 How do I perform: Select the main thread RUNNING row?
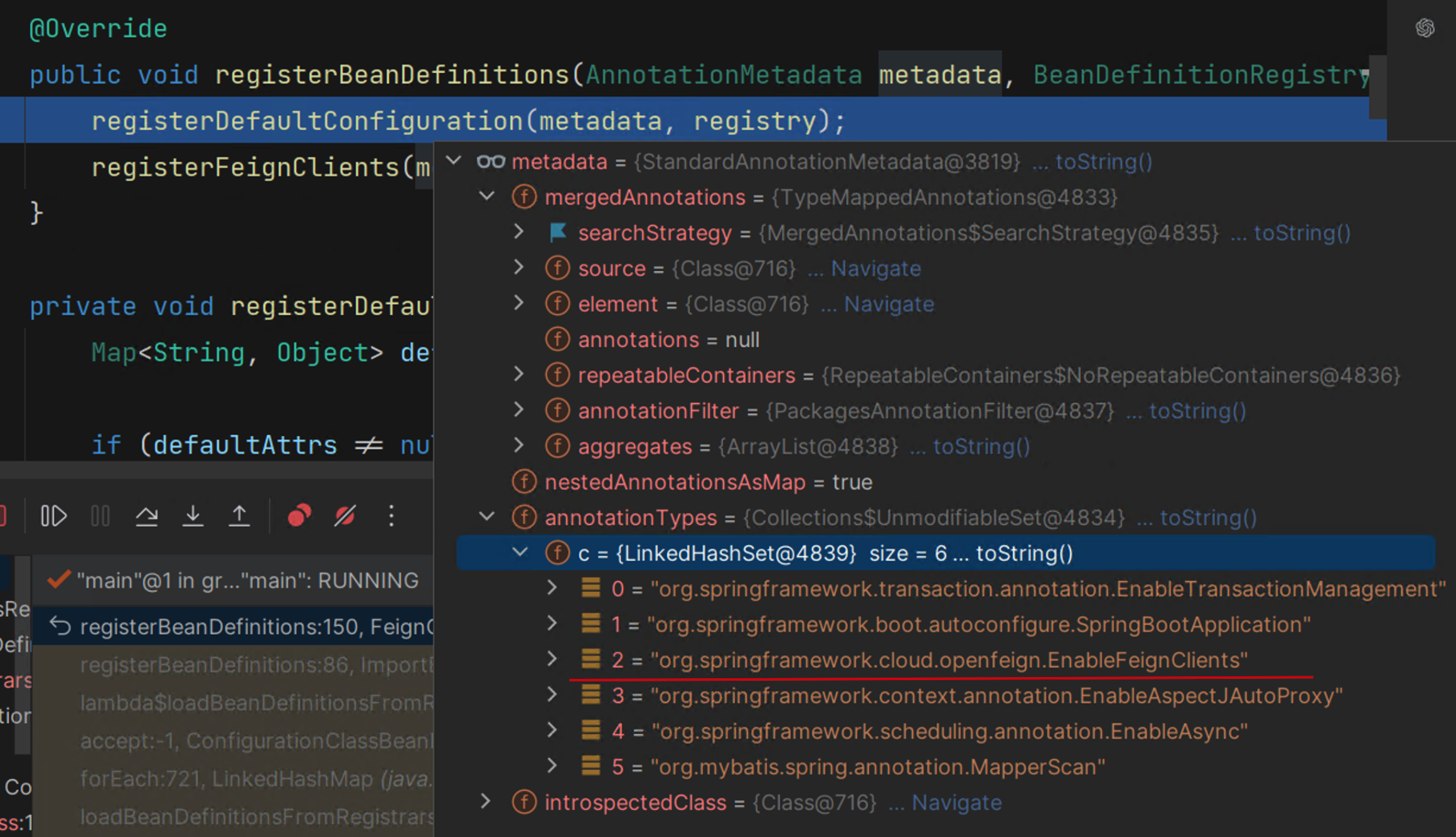[x=233, y=580]
